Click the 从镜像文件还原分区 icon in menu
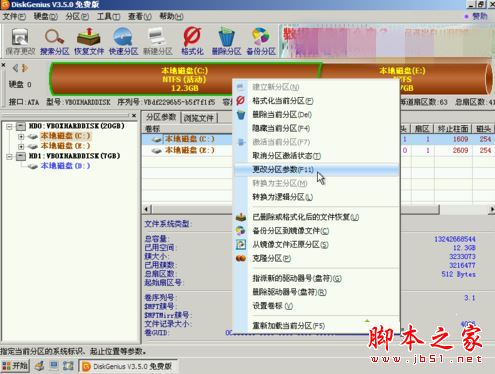495x374 pixels. pos(241,244)
